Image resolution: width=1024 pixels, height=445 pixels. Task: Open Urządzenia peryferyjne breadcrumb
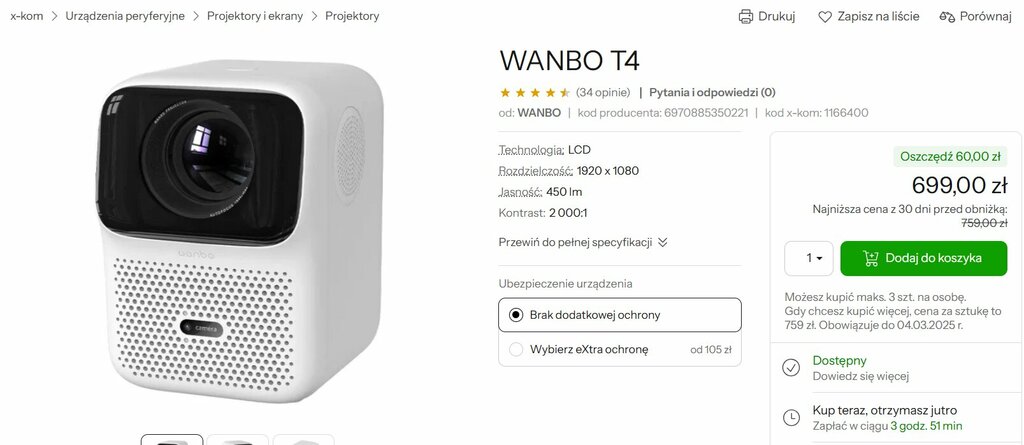pyautogui.click(x=125, y=16)
